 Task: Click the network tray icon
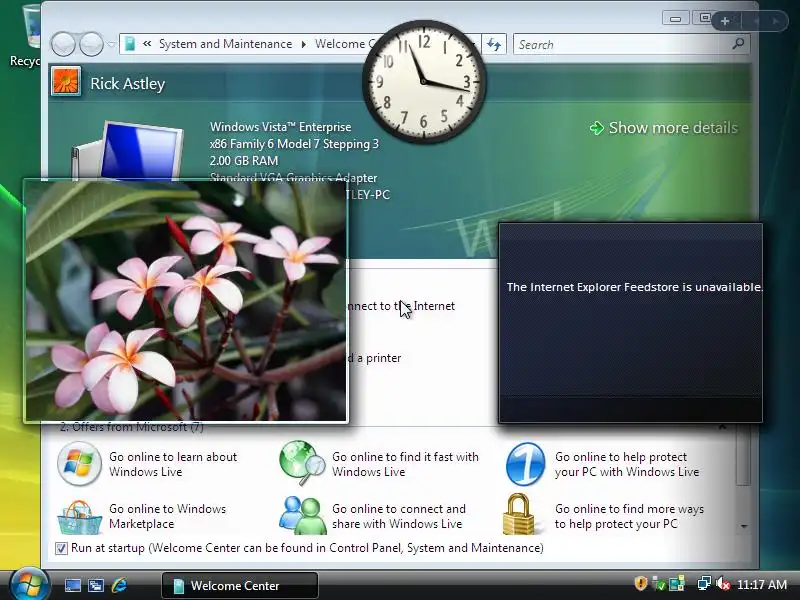(705, 584)
